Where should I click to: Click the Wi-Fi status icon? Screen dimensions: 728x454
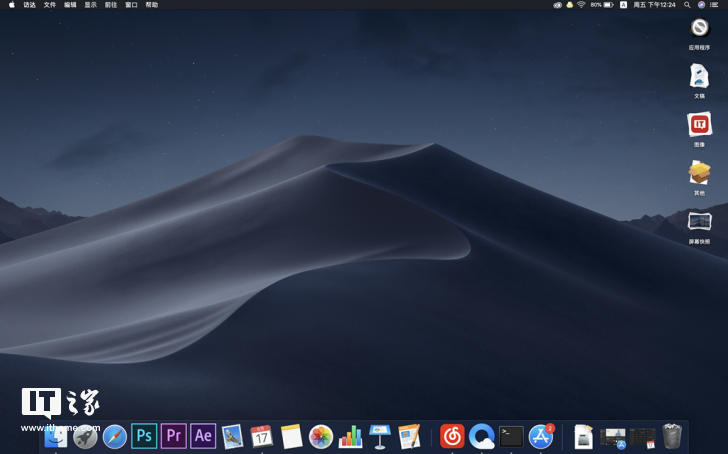click(581, 5)
